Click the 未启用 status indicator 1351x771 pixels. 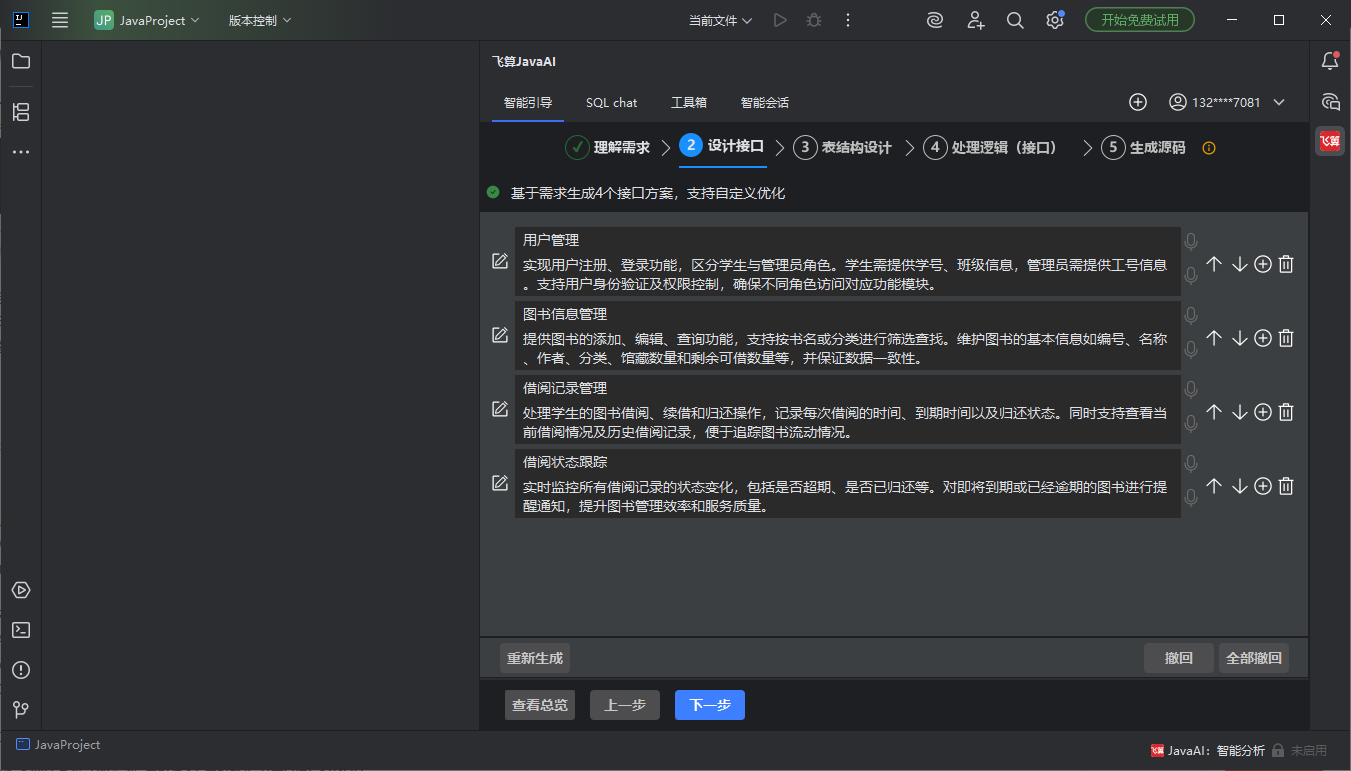pos(1299,750)
